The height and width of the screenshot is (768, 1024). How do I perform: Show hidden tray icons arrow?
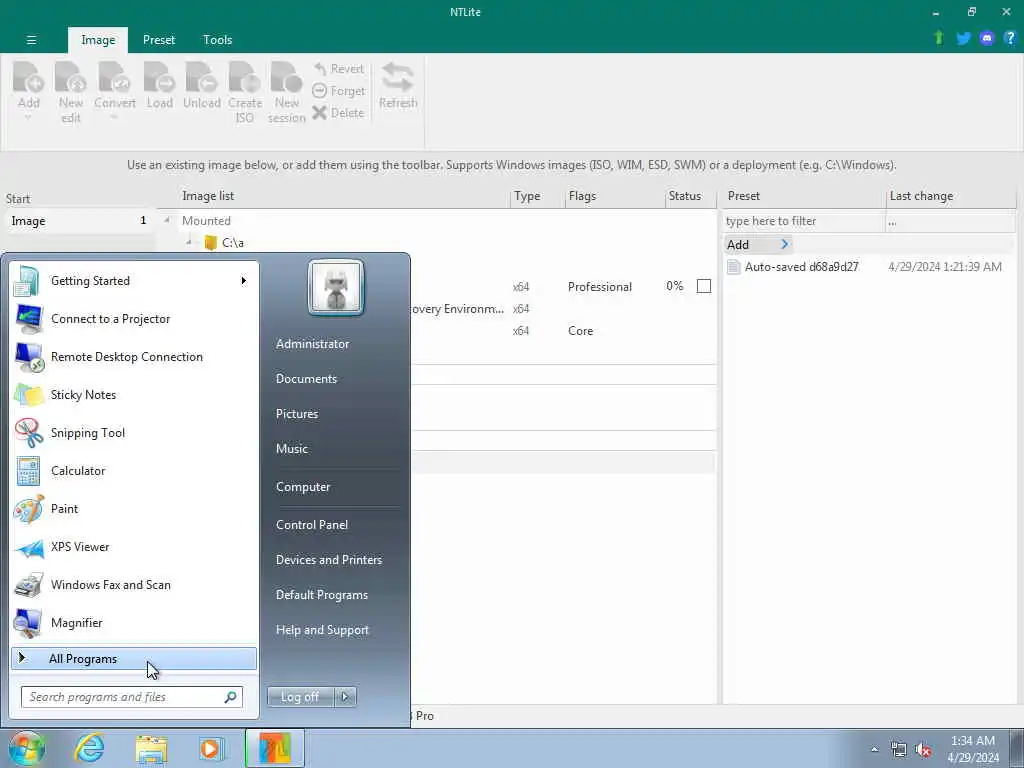pos(874,749)
